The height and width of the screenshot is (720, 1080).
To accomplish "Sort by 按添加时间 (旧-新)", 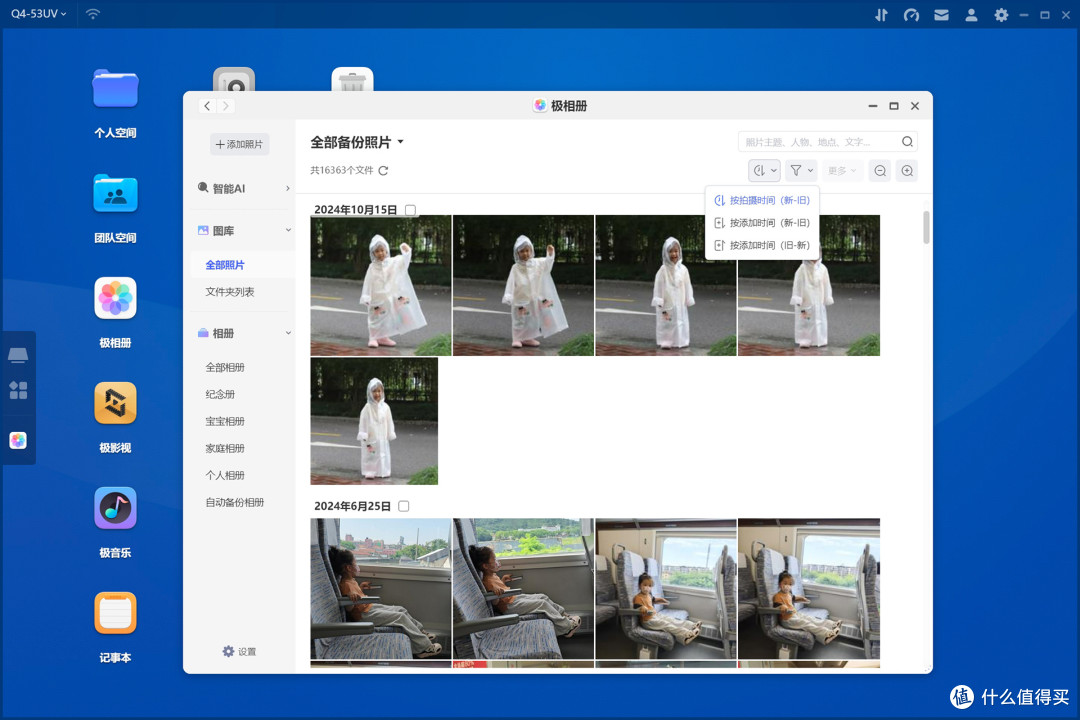I will [762, 245].
